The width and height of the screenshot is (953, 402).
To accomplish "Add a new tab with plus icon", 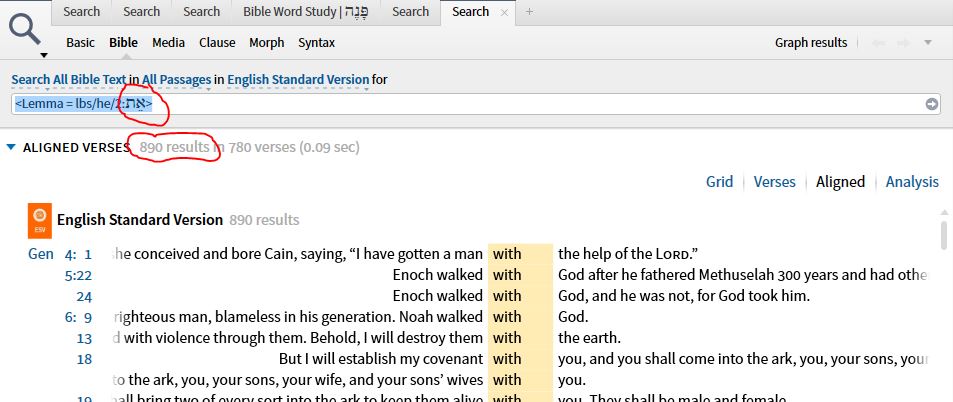I will (529, 12).
